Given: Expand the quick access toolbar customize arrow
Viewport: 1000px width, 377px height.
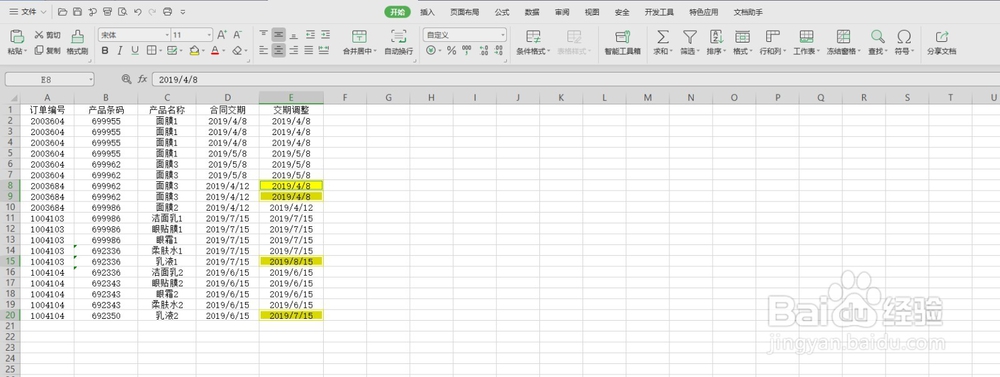Looking at the screenshot, I should tap(183, 12).
